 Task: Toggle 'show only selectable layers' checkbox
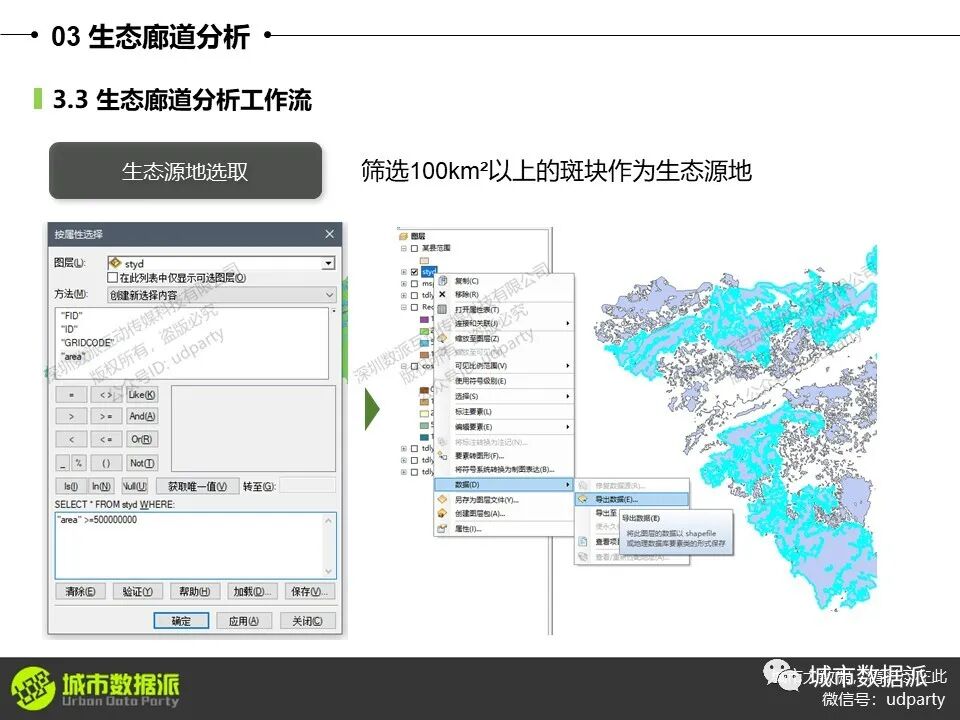112,278
